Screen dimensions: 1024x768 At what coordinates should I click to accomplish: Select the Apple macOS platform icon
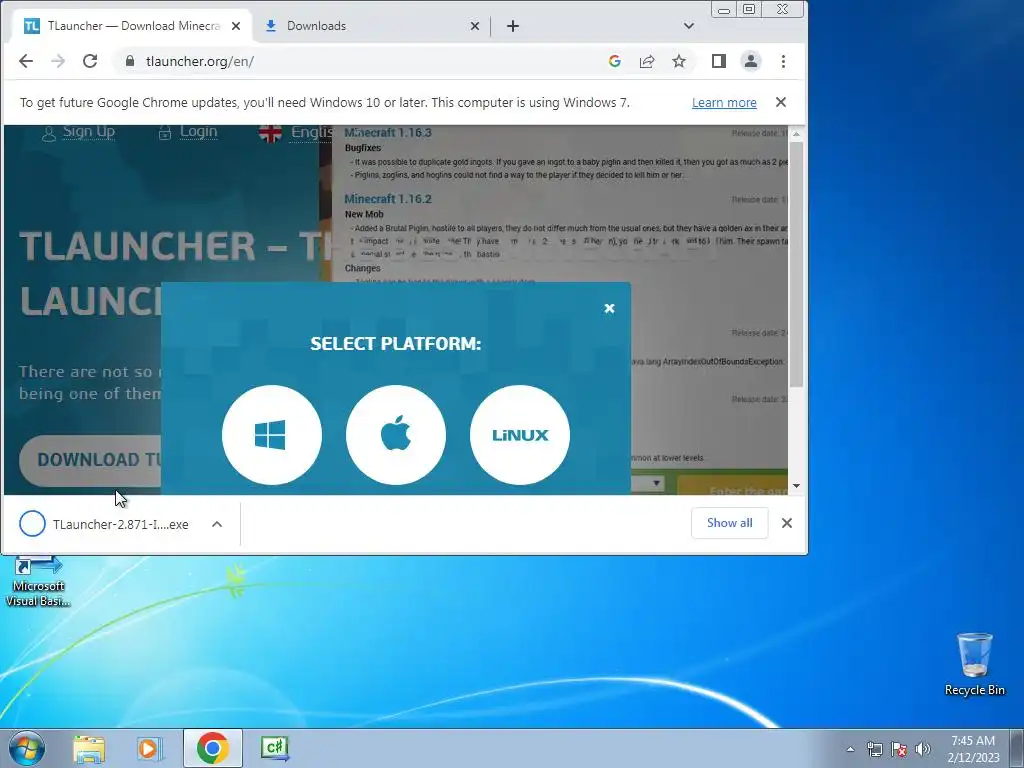click(x=396, y=434)
